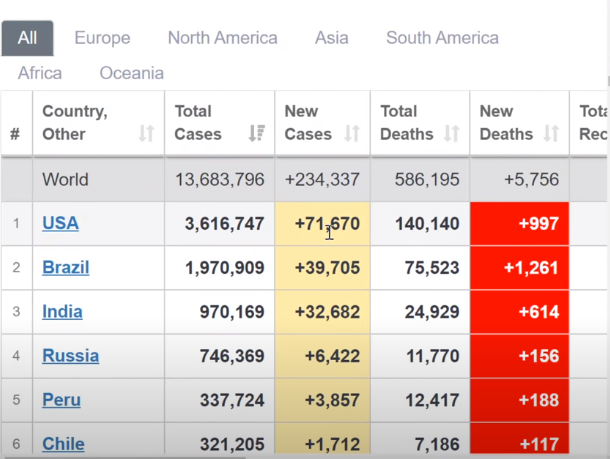Select USA total deaths 140,140

pos(427,224)
